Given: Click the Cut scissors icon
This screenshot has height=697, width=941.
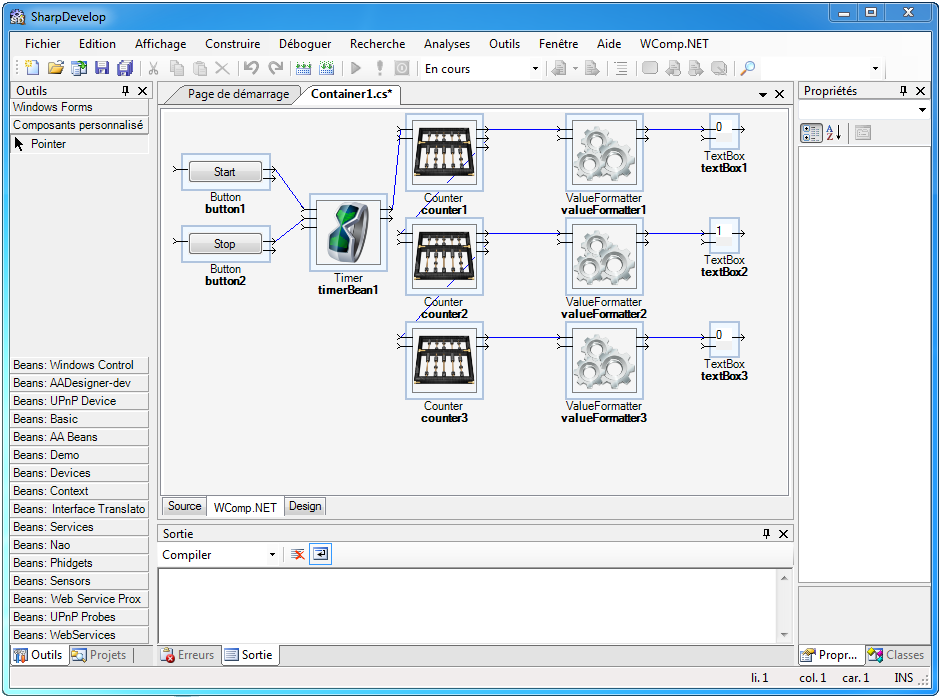Looking at the screenshot, I should 154,68.
